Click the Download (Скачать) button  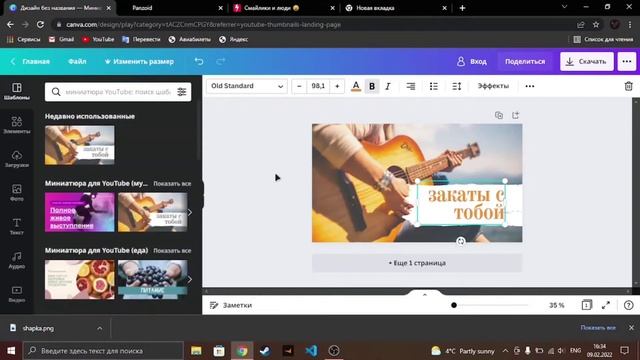pos(587,61)
